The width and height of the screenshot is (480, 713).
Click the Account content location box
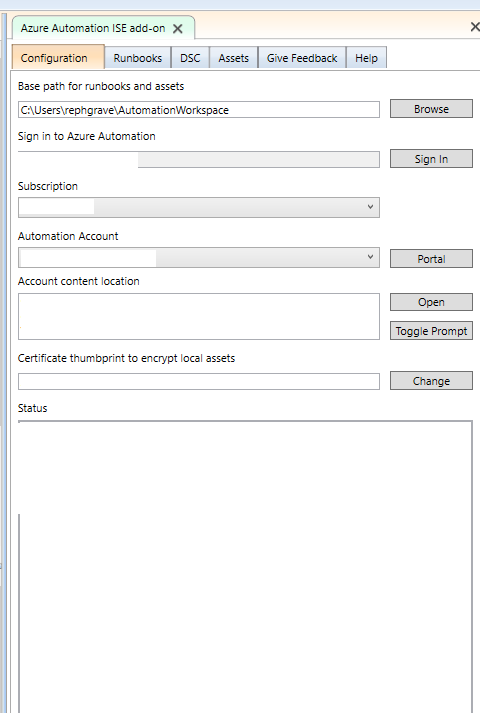coord(199,316)
